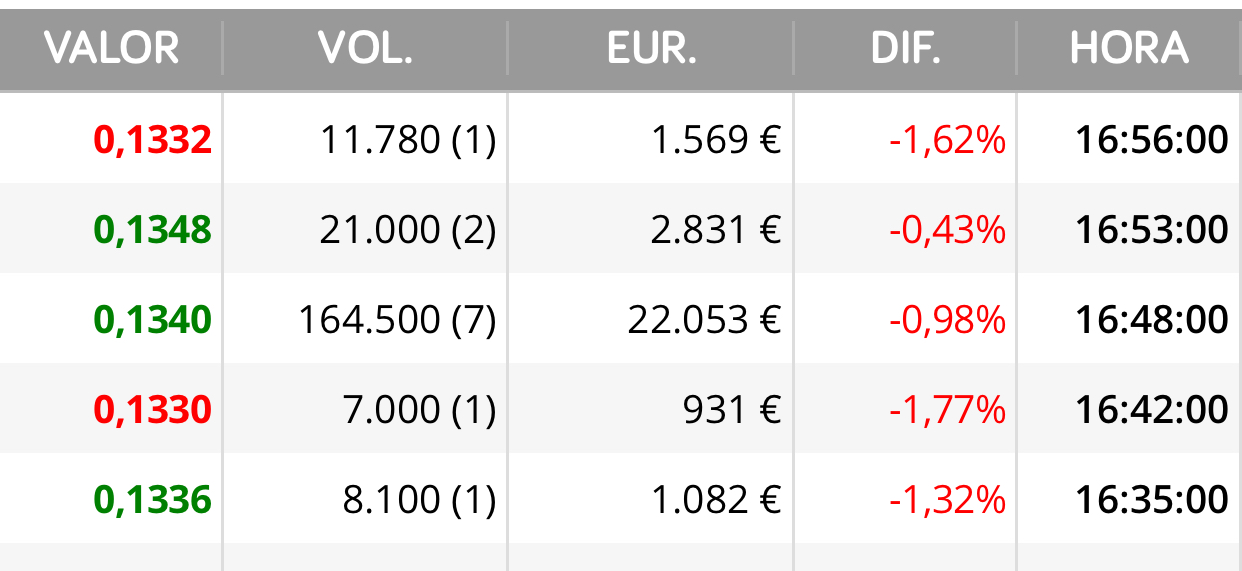Viewport: 1242px width, 571px height.
Task: Click the time 16:56:00
Action: (x=1152, y=140)
